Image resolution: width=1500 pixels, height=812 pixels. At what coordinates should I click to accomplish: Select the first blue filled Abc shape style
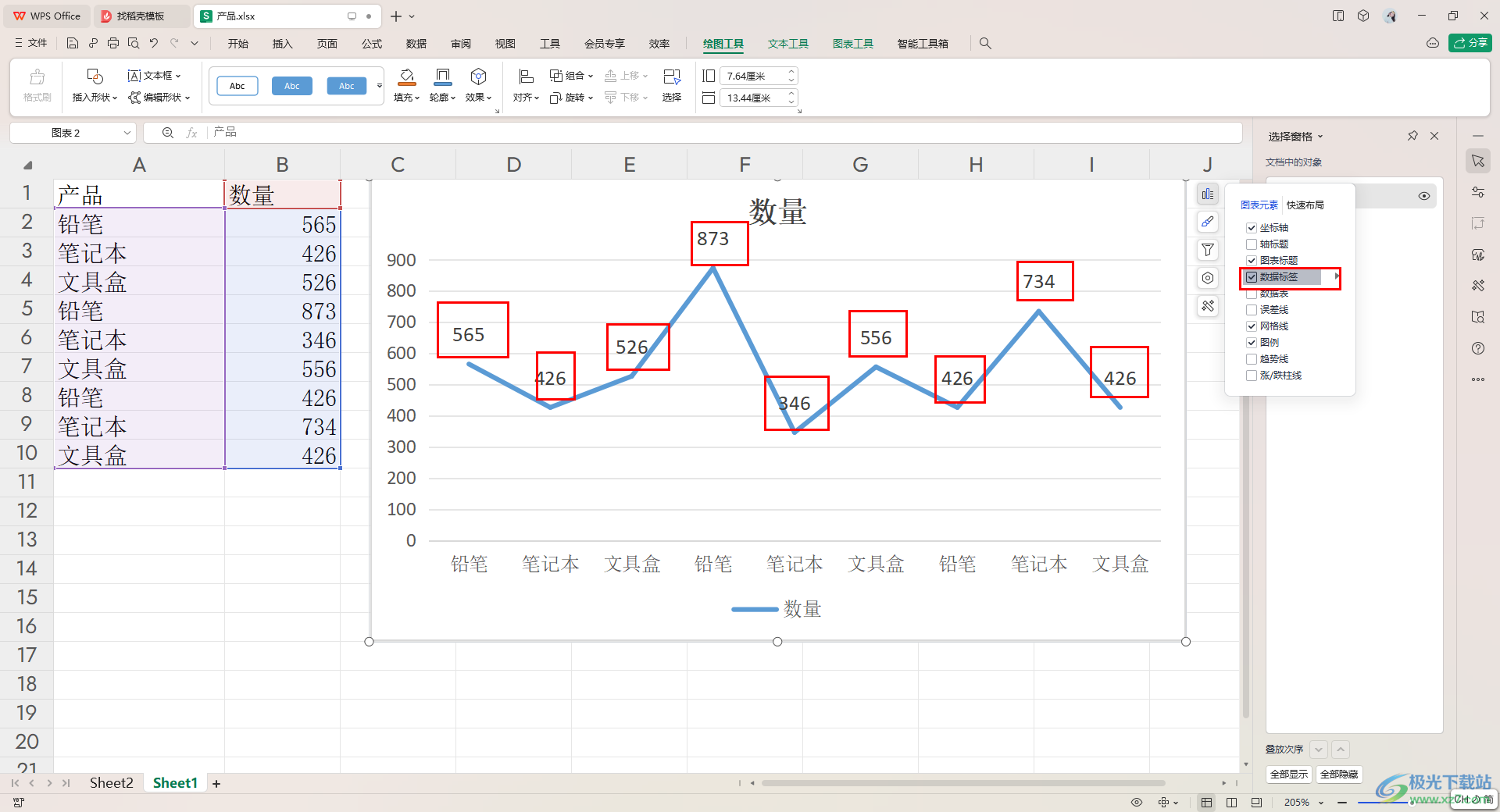point(292,86)
